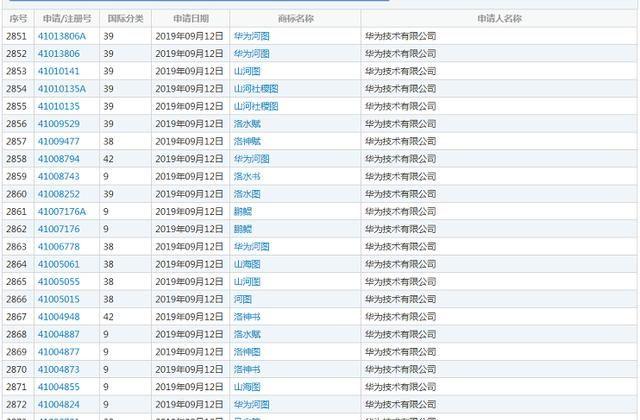The width and height of the screenshot is (640, 420).
Task: Open trademark 洛神书 in row 2867
Action: point(247,317)
